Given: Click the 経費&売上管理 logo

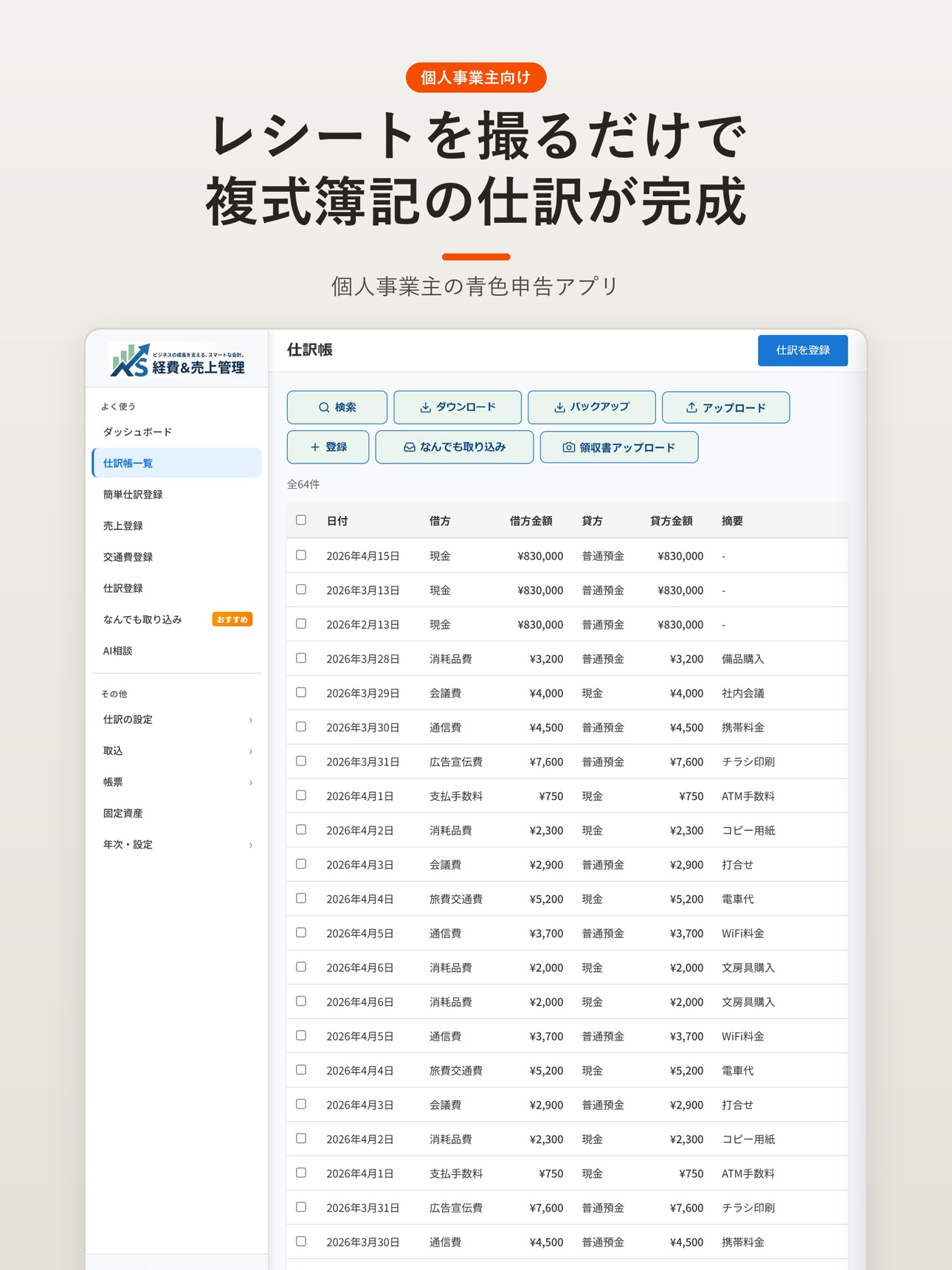Looking at the screenshot, I should click(x=177, y=360).
